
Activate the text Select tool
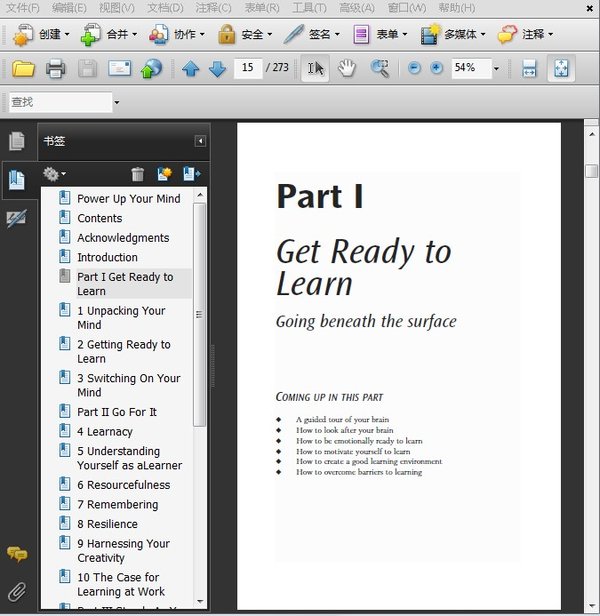tap(314, 69)
